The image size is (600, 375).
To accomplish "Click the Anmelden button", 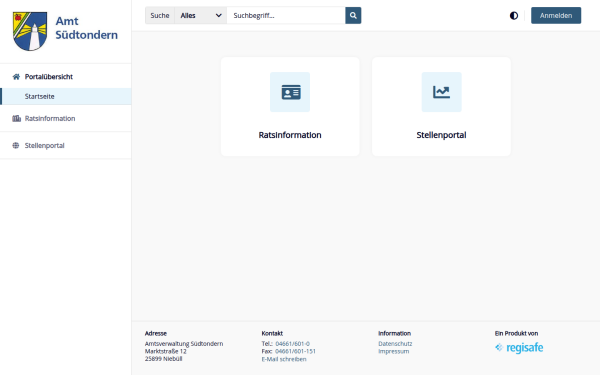I will (556, 15).
